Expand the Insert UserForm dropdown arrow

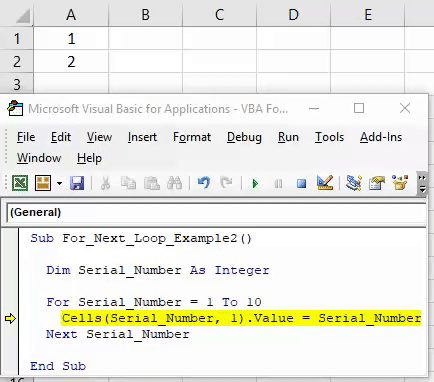point(59,183)
